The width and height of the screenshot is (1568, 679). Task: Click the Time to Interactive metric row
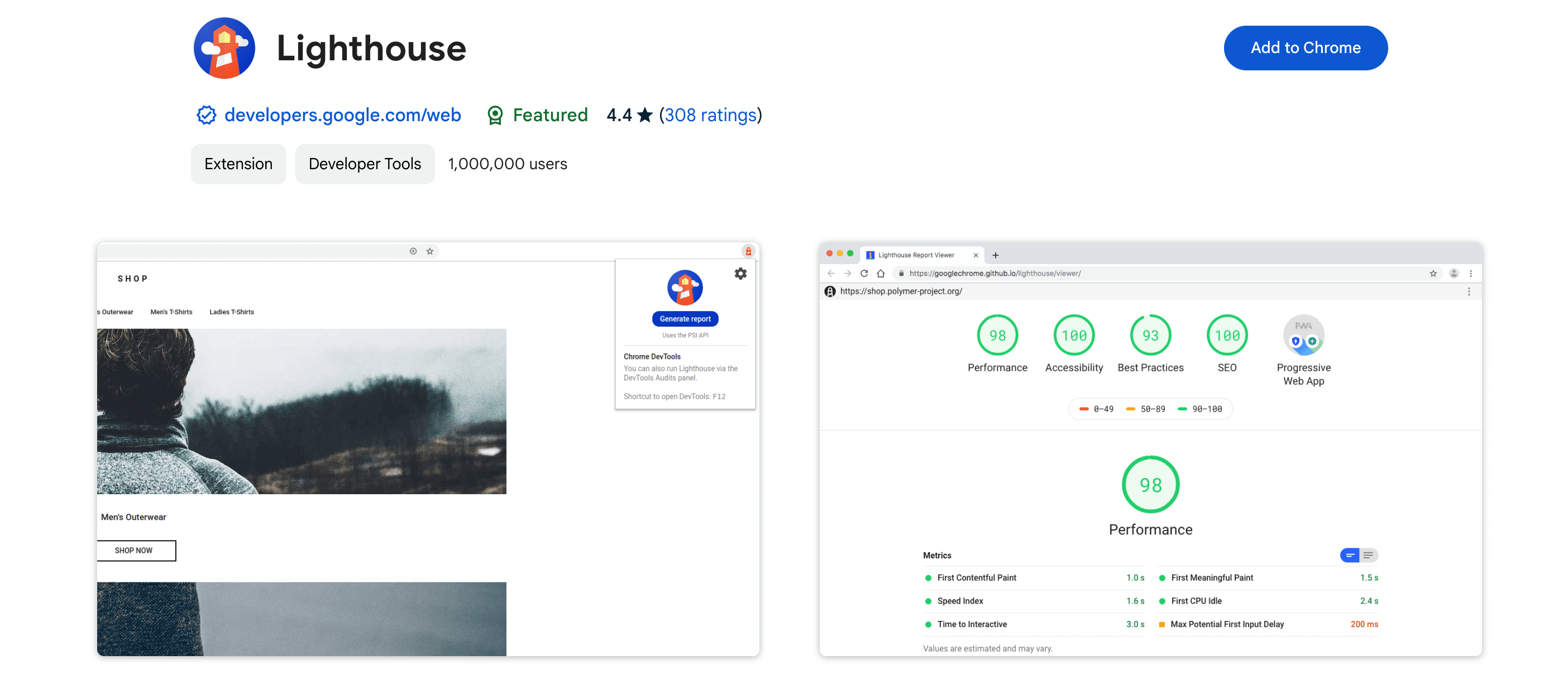point(1034,624)
